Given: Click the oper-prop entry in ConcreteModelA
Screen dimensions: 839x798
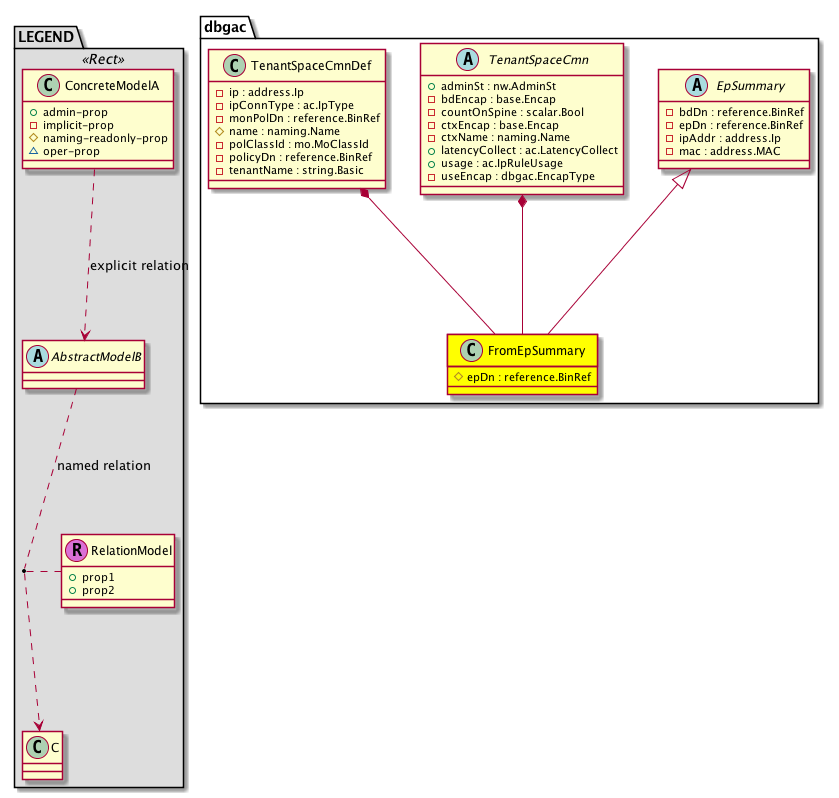Looking at the screenshot, I should (99, 151).
